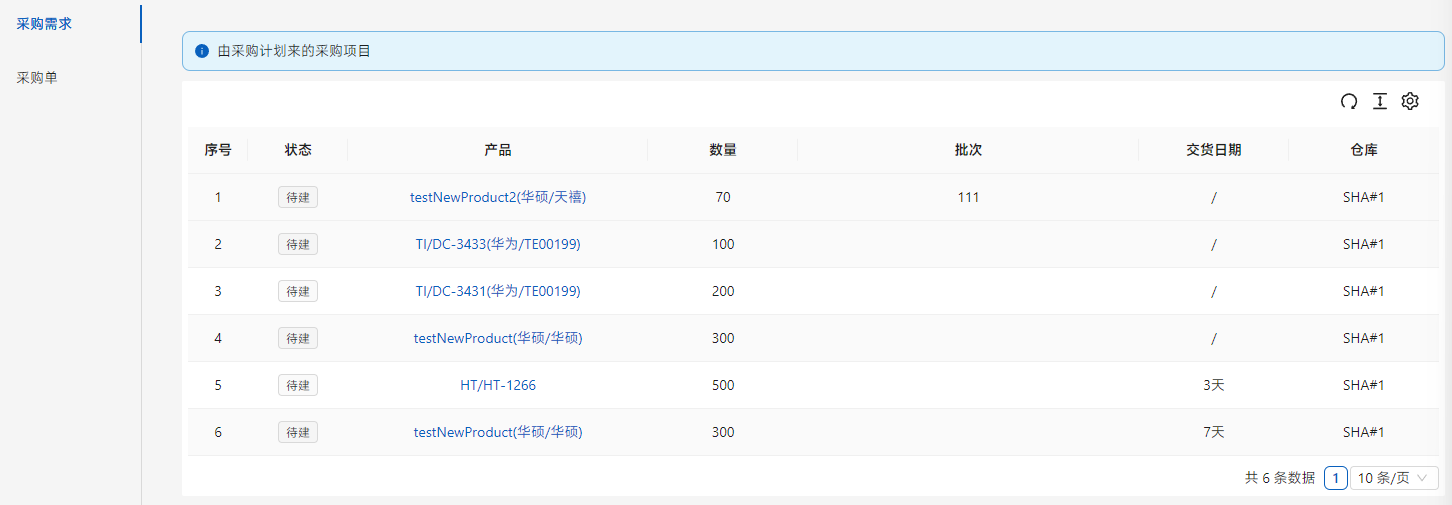Click the 交货日期 column header
Viewport: 1452px width, 505px height.
[1214, 150]
